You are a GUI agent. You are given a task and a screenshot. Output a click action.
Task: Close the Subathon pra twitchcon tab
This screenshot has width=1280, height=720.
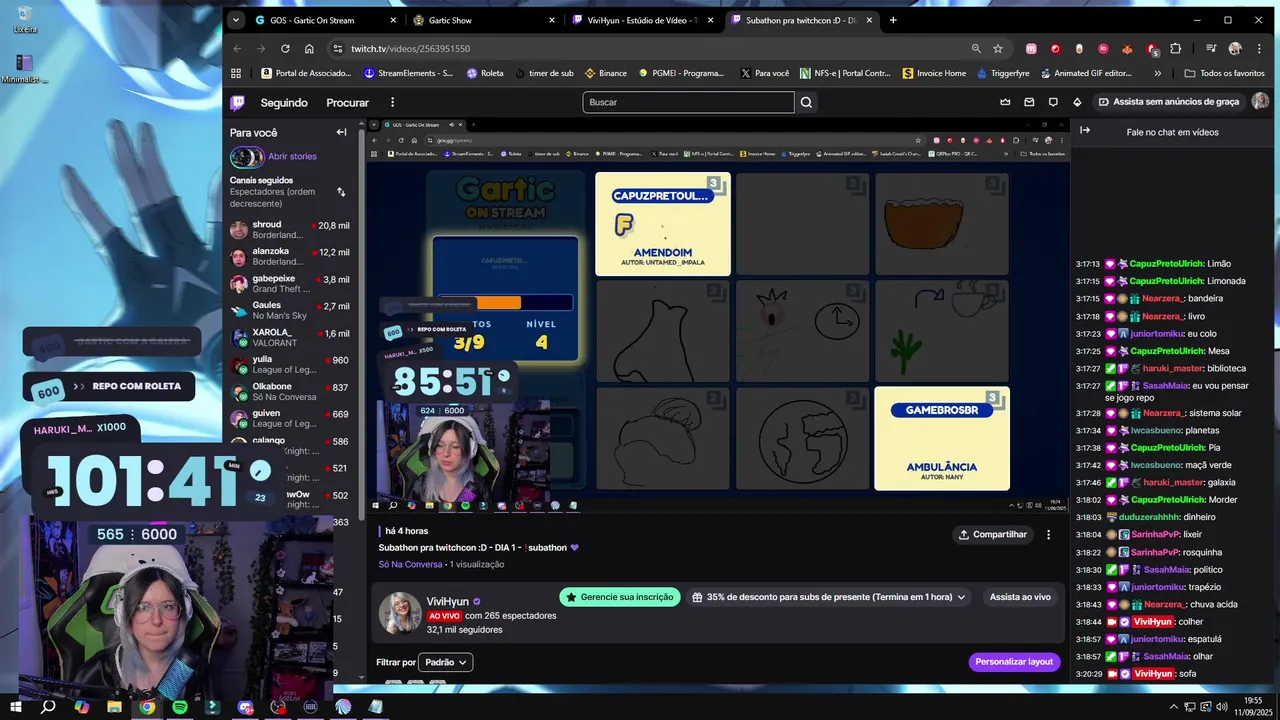click(869, 20)
